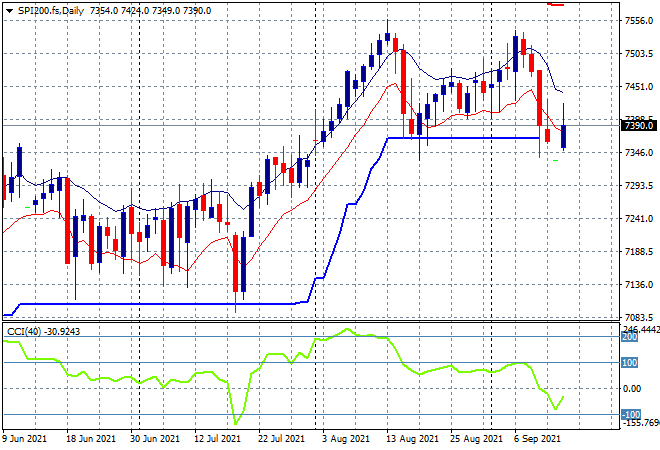Click the current price label 7390.0
The width and height of the screenshot is (660, 450).
(639, 125)
